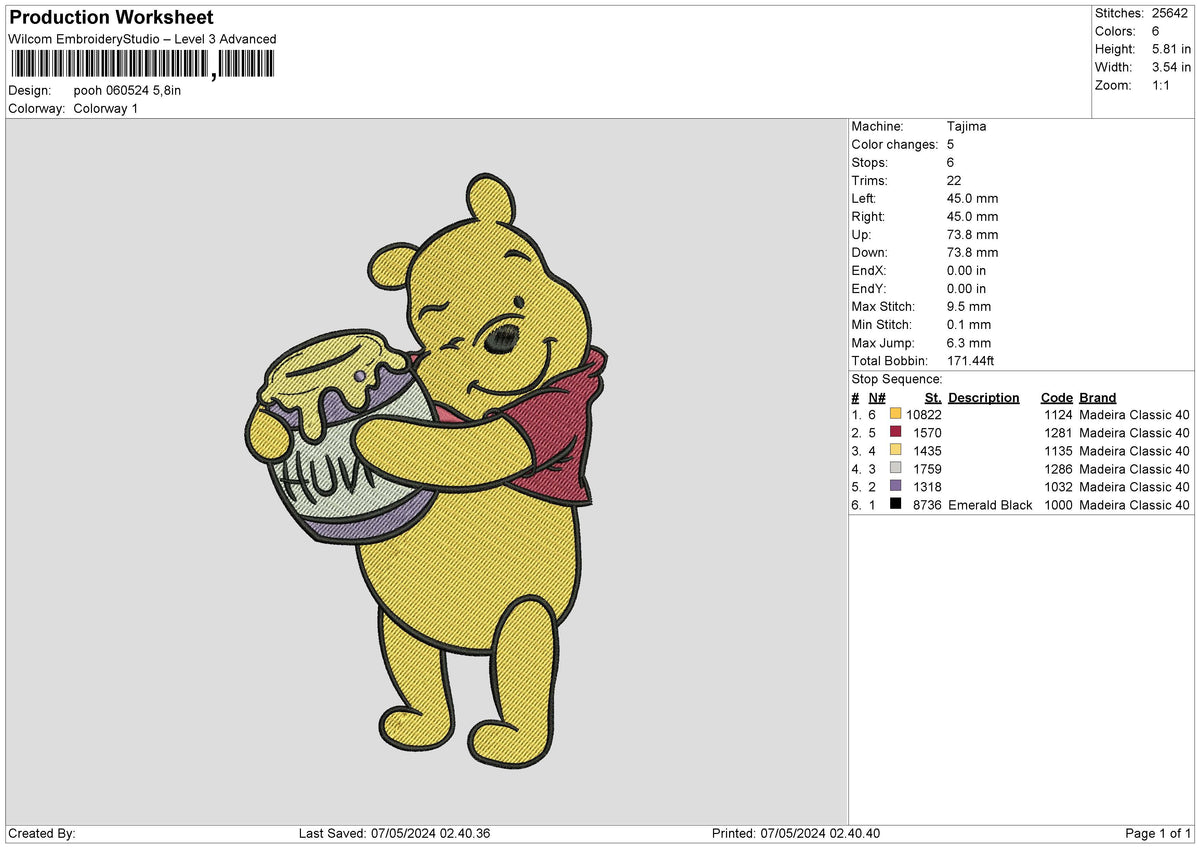Viewport: 1200px width, 848px height.
Task: Click thread code 1000
Action: [1058, 505]
